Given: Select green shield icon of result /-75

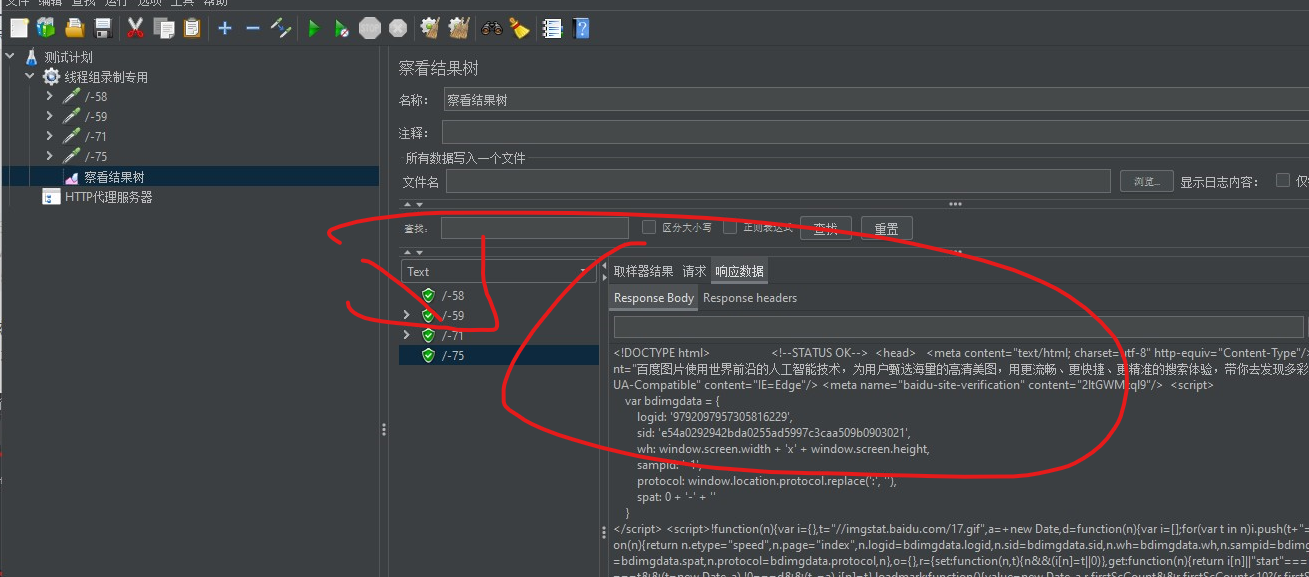Looking at the screenshot, I should pyautogui.click(x=428, y=355).
